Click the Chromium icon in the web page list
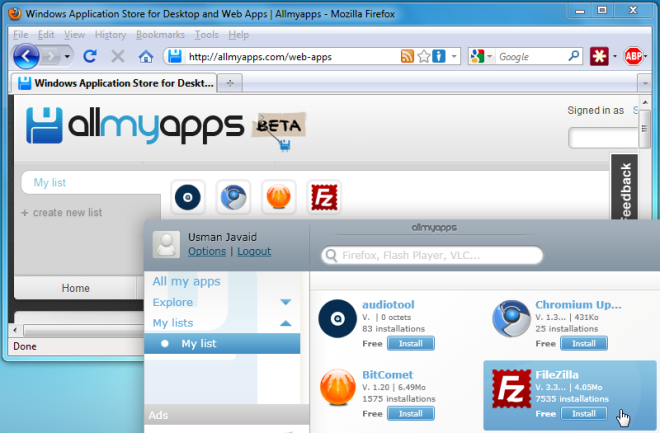660x433 pixels. (233, 197)
